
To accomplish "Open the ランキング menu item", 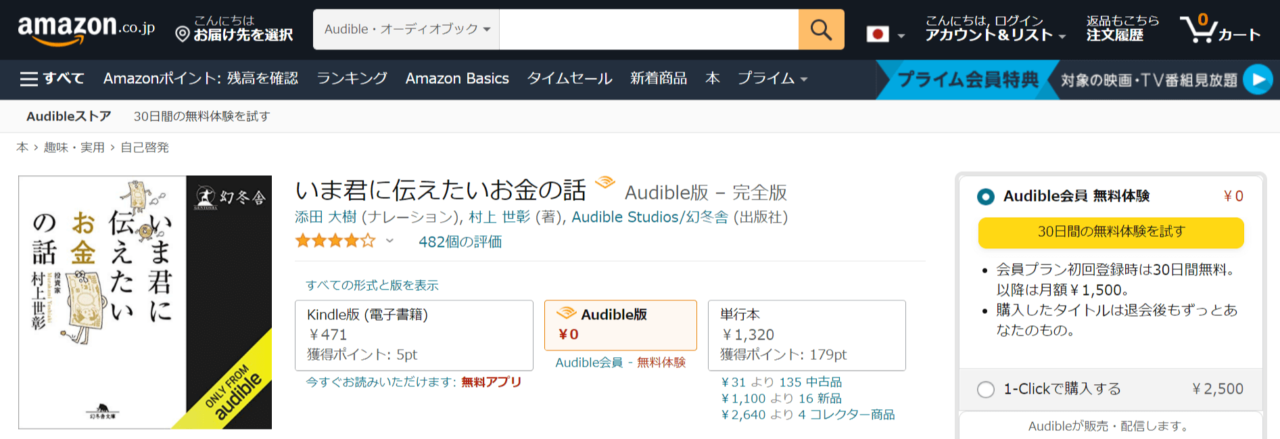I will pos(352,79).
